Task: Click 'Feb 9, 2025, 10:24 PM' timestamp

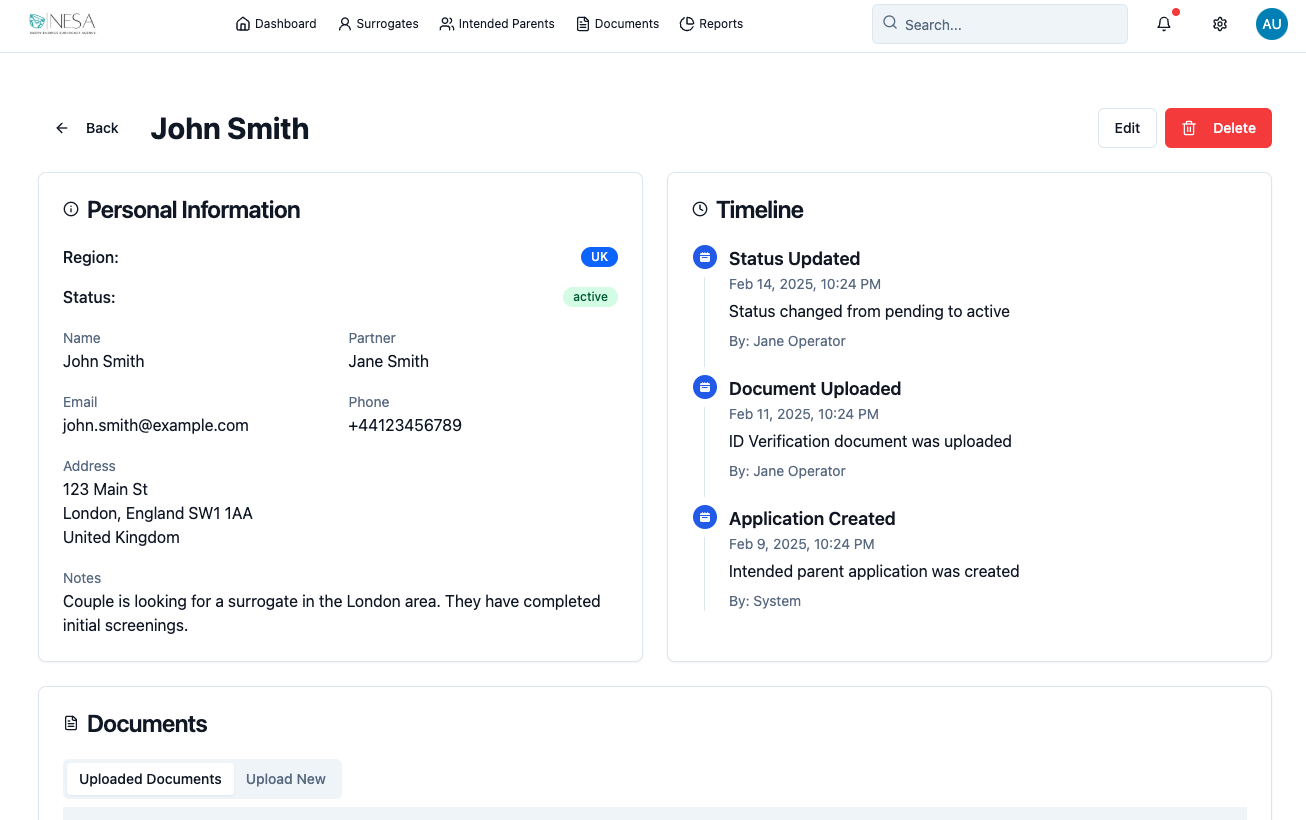Action: pos(802,544)
